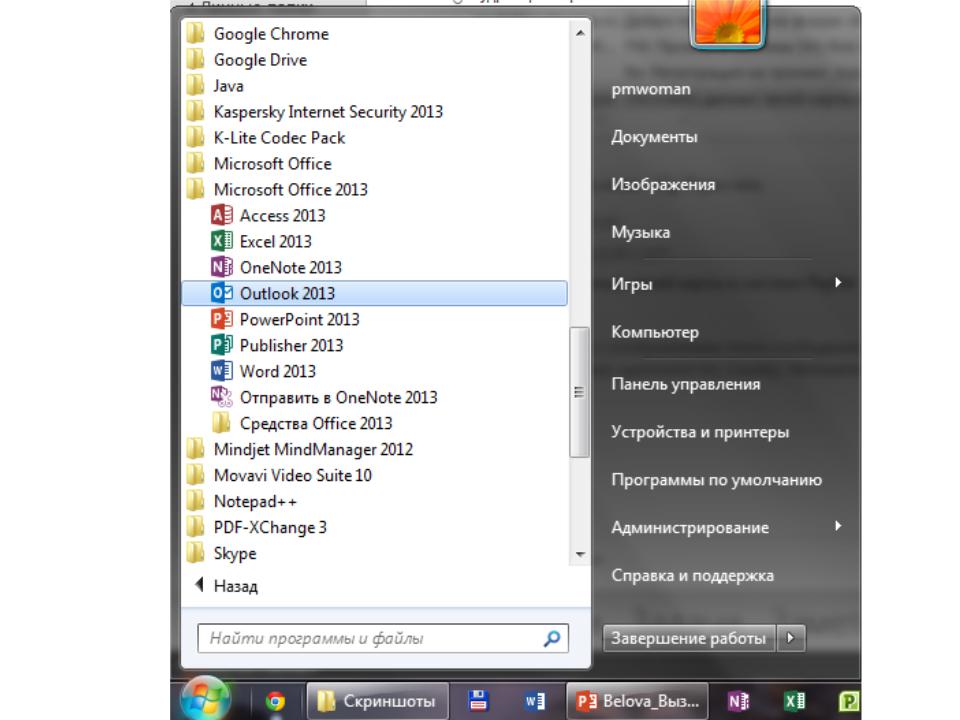Image resolution: width=960 pixels, height=720 pixels.
Task: Switch to Belova_Выз... PowerPoint taskbar button
Action: click(x=637, y=701)
